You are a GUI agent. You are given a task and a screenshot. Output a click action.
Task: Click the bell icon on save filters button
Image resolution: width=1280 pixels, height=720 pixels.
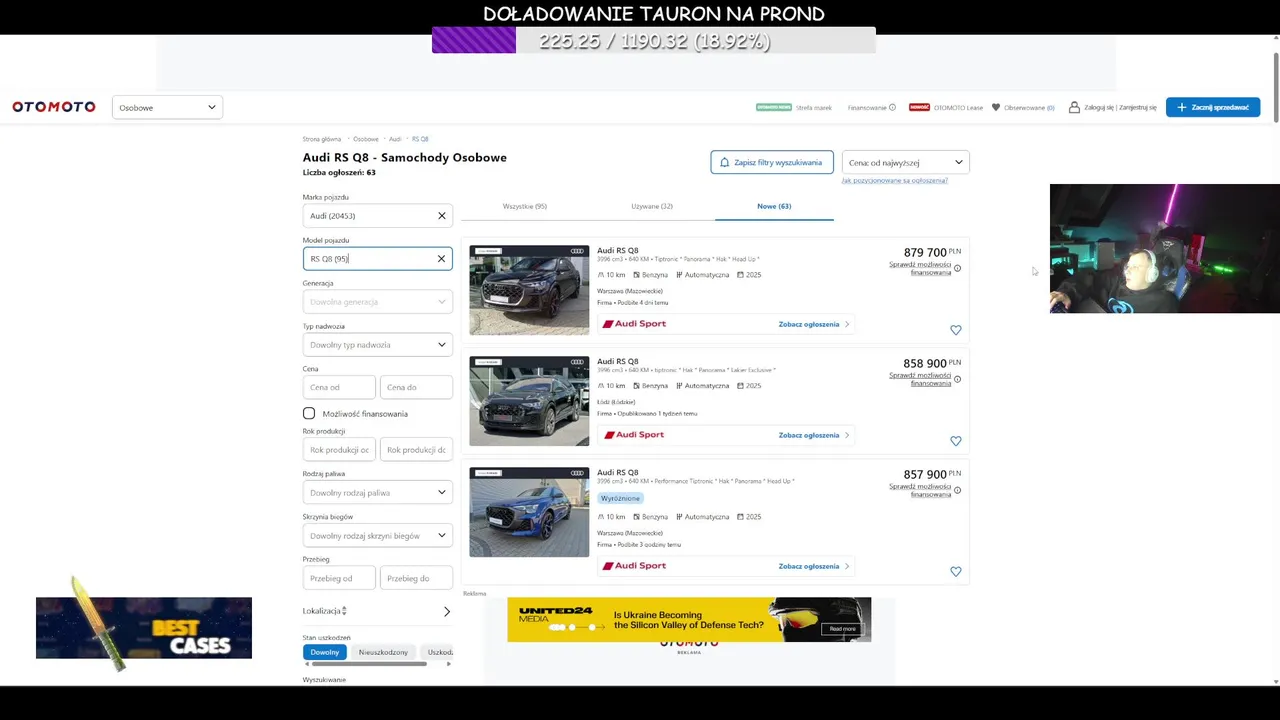click(x=725, y=162)
